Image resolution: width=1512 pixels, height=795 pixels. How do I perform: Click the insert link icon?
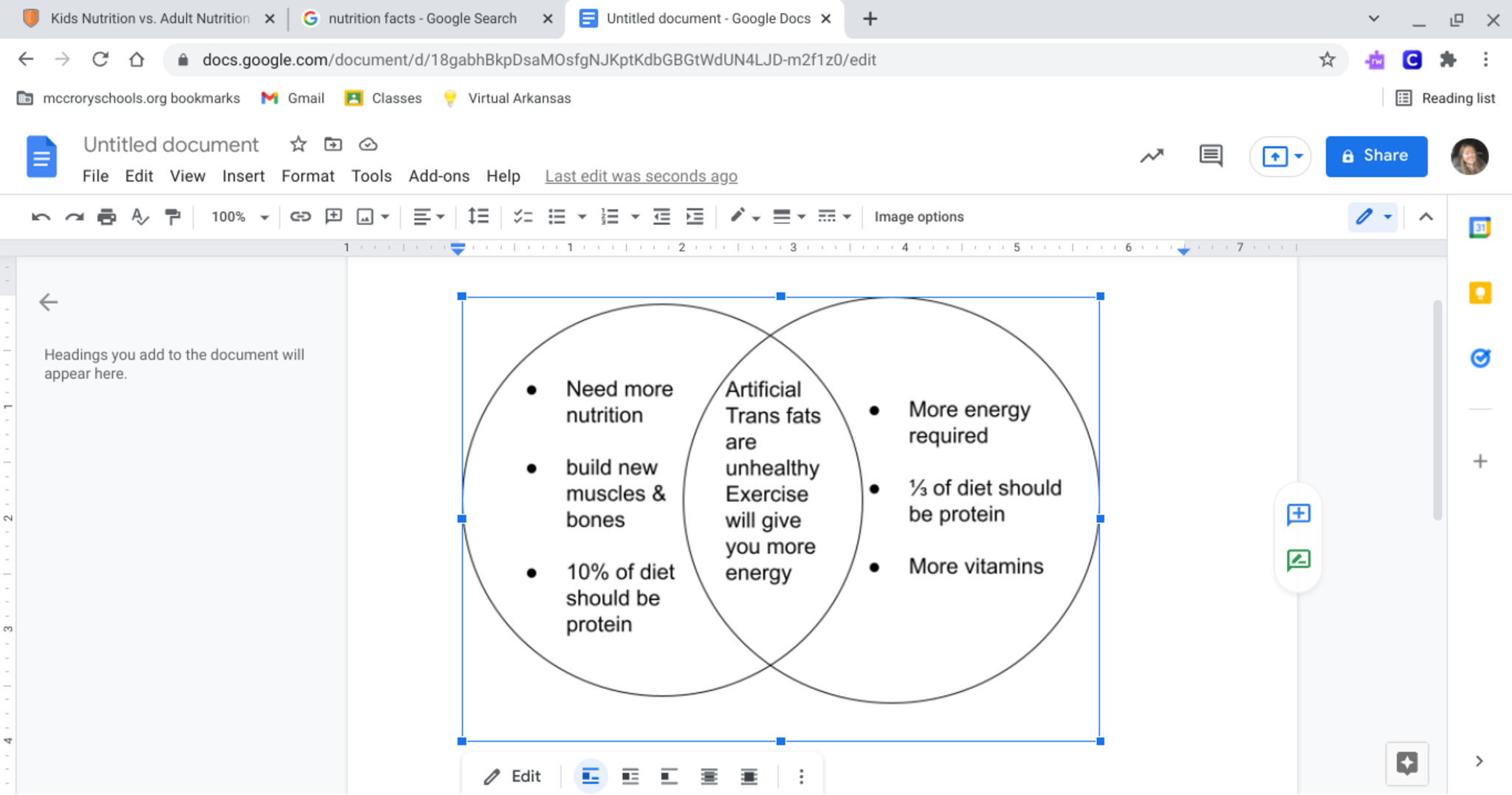[300, 217]
